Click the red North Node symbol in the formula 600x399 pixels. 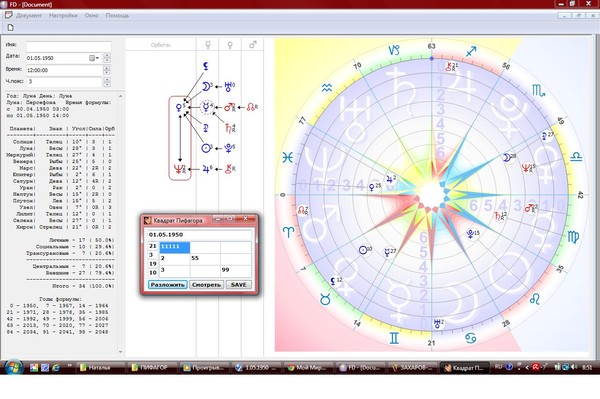tap(251, 107)
